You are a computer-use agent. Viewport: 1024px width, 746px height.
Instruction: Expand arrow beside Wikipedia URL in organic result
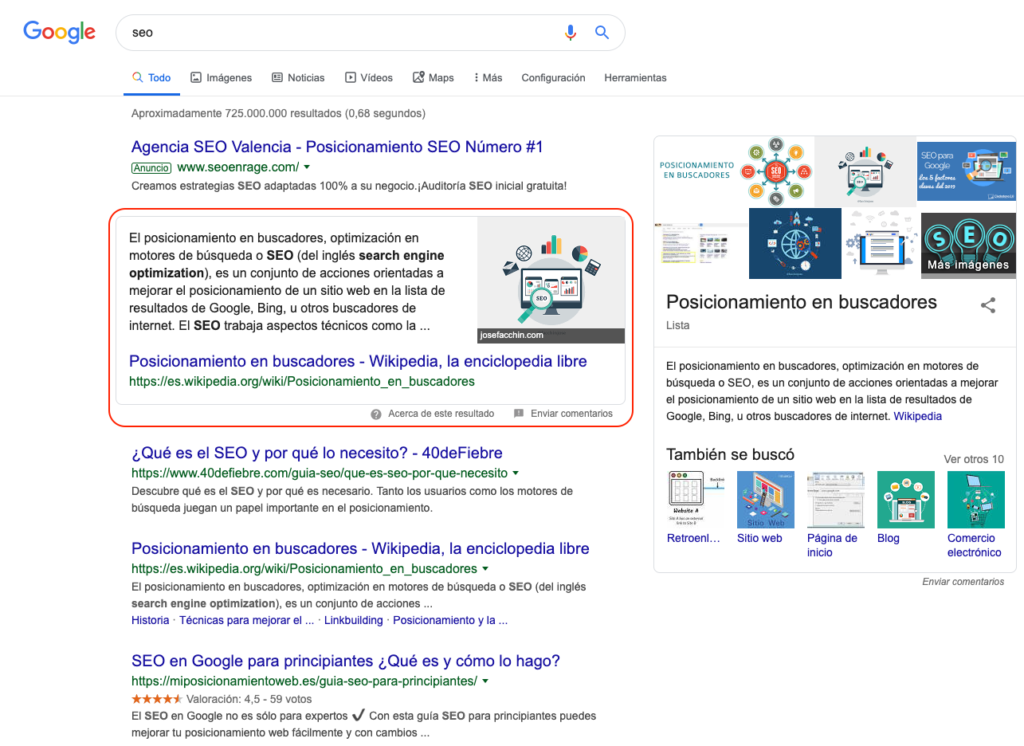coord(485,569)
